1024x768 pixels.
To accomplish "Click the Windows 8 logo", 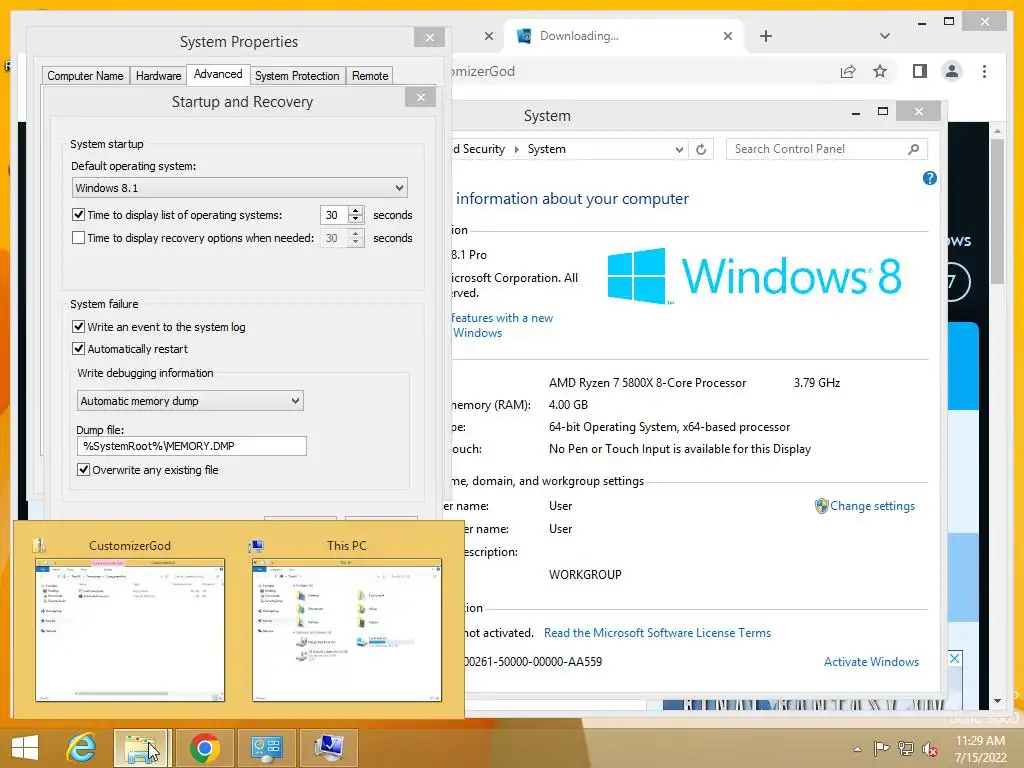I will (x=754, y=276).
